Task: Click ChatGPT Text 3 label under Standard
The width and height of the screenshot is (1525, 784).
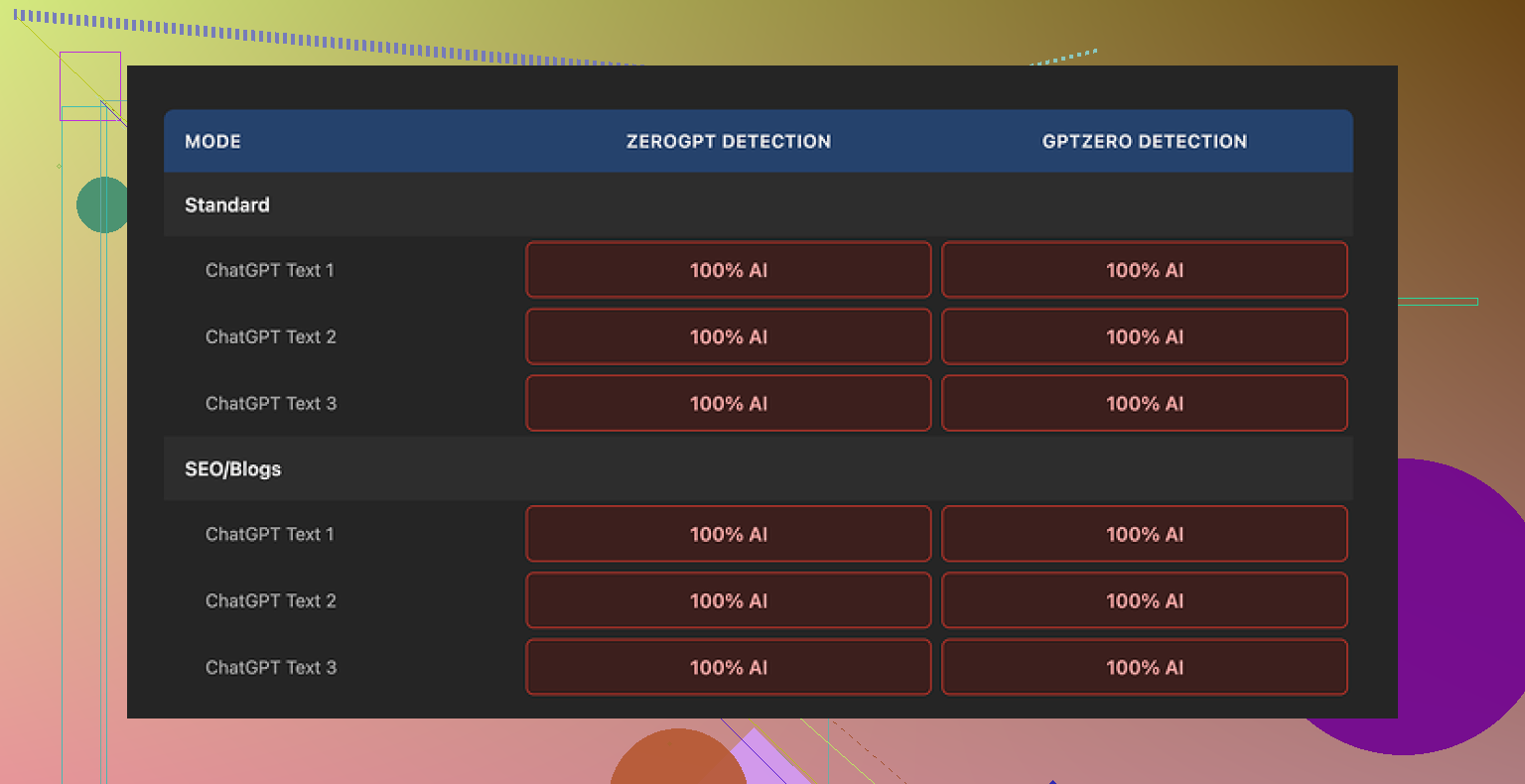Action: click(271, 403)
